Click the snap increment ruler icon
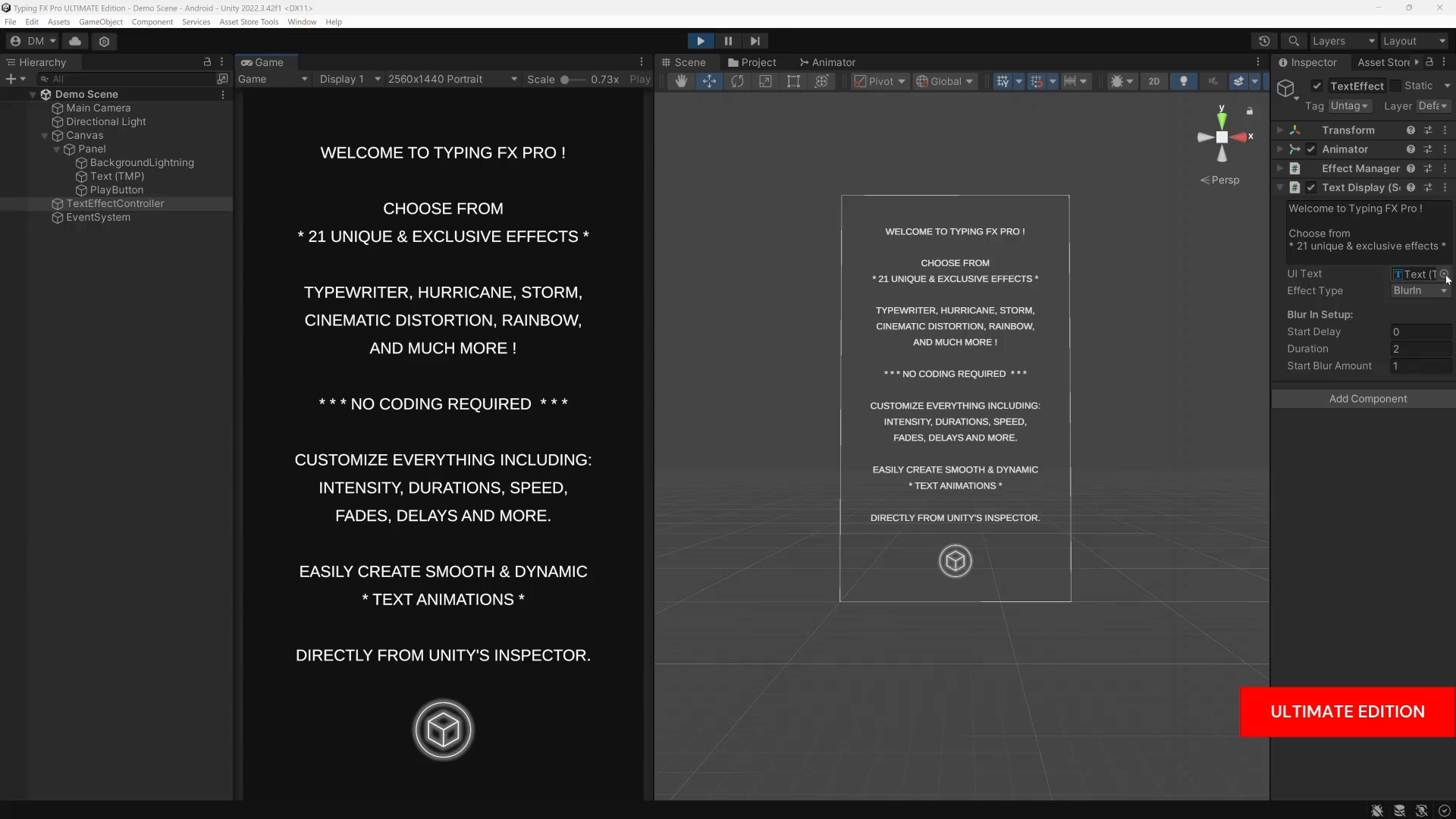Screen dimensions: 1456x819 [x=1070, y=81]
